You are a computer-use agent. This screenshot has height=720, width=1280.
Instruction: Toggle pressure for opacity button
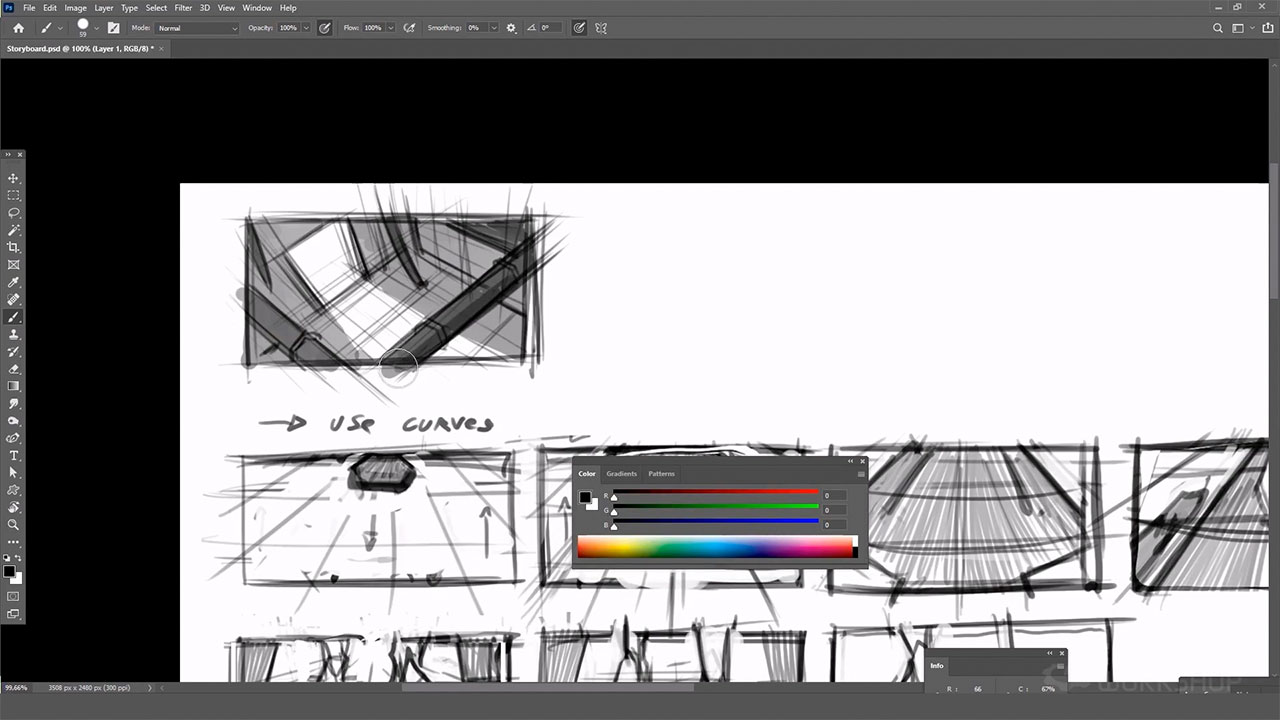pyautogui.click(x=325, y=28)
